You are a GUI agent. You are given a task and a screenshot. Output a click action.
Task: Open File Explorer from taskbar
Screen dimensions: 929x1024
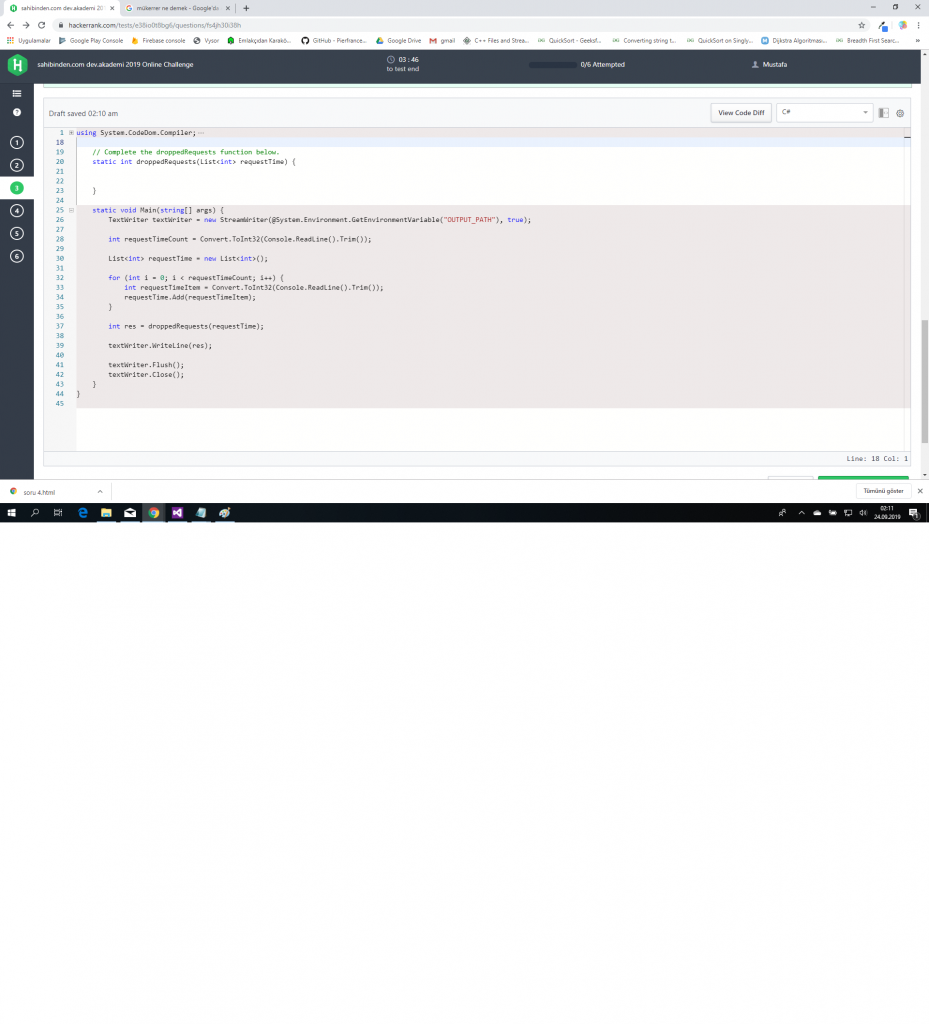coord(106,513)
